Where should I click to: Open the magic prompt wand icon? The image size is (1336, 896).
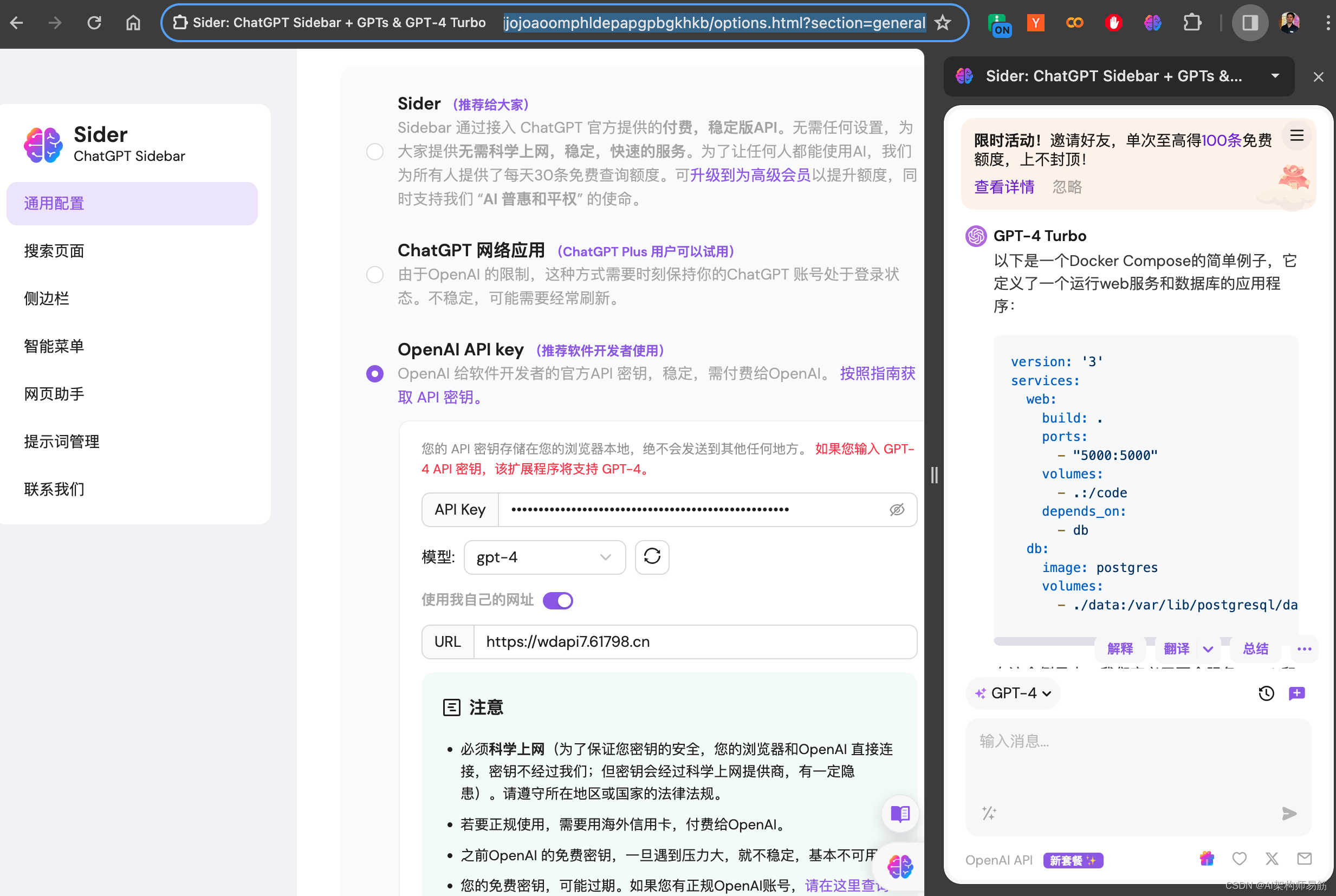[989, 813]
